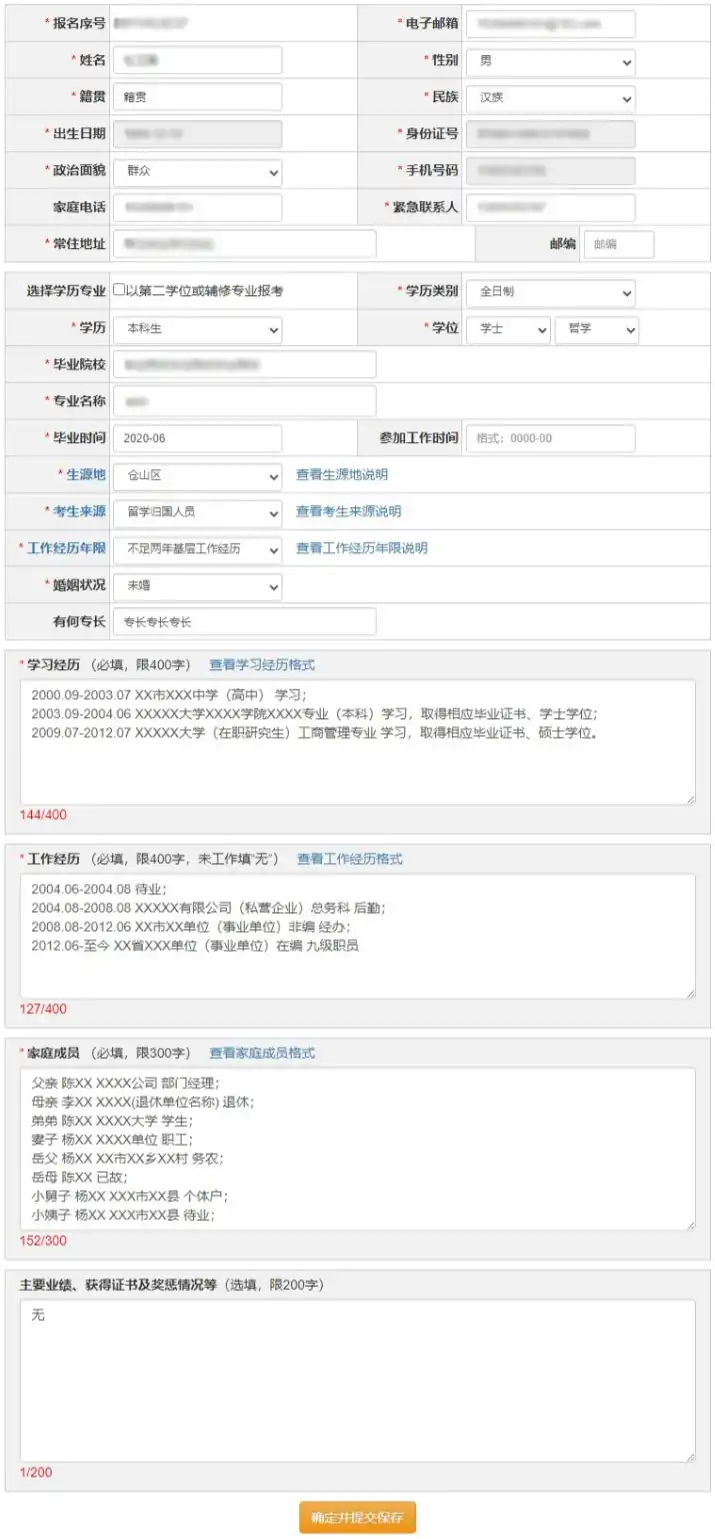Focus the 参加工作时间 input field

pos(550,439)
